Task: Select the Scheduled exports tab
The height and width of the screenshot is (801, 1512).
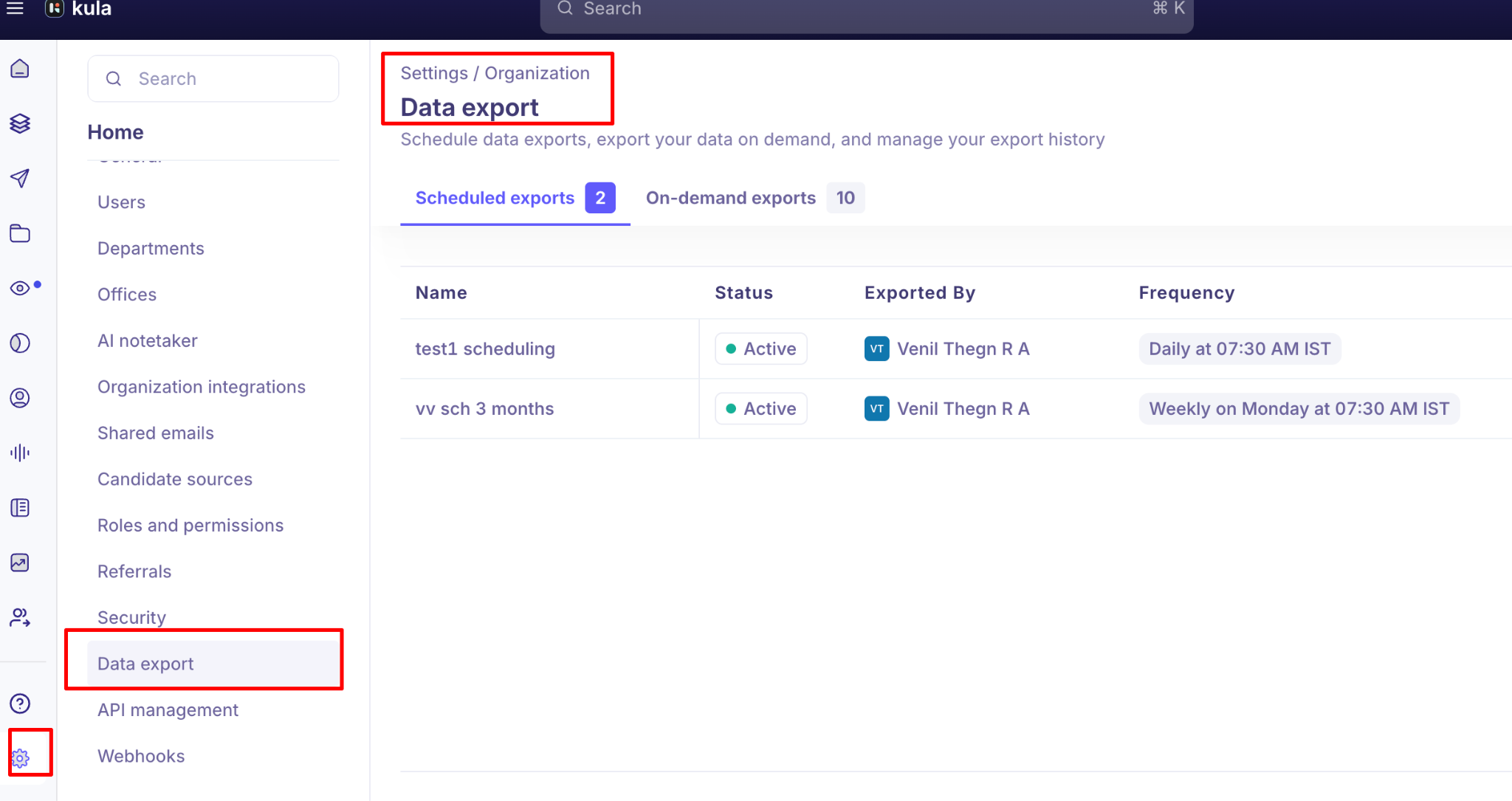Action: 495,198
